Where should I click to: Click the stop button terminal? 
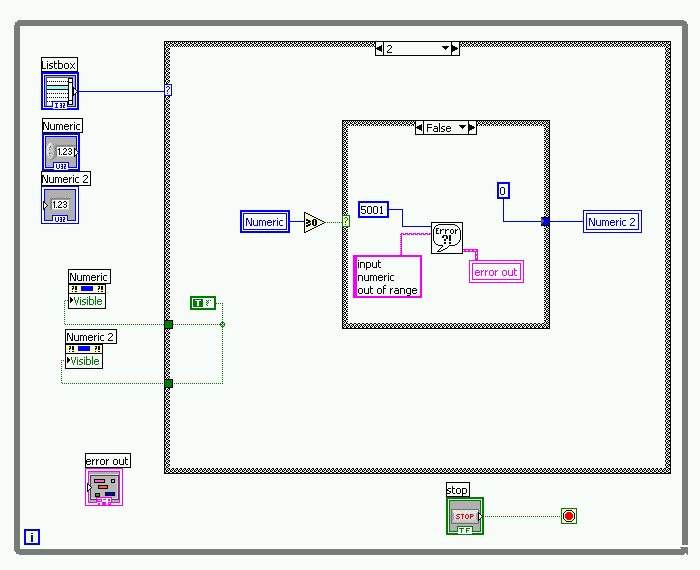point(465,516)
